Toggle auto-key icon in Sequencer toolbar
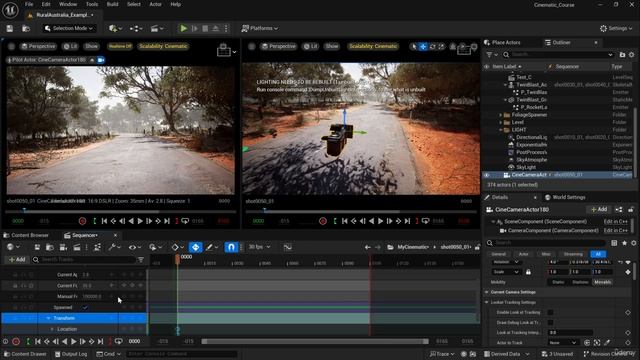The height and width of the screenshot is (360, 640). 196,247
